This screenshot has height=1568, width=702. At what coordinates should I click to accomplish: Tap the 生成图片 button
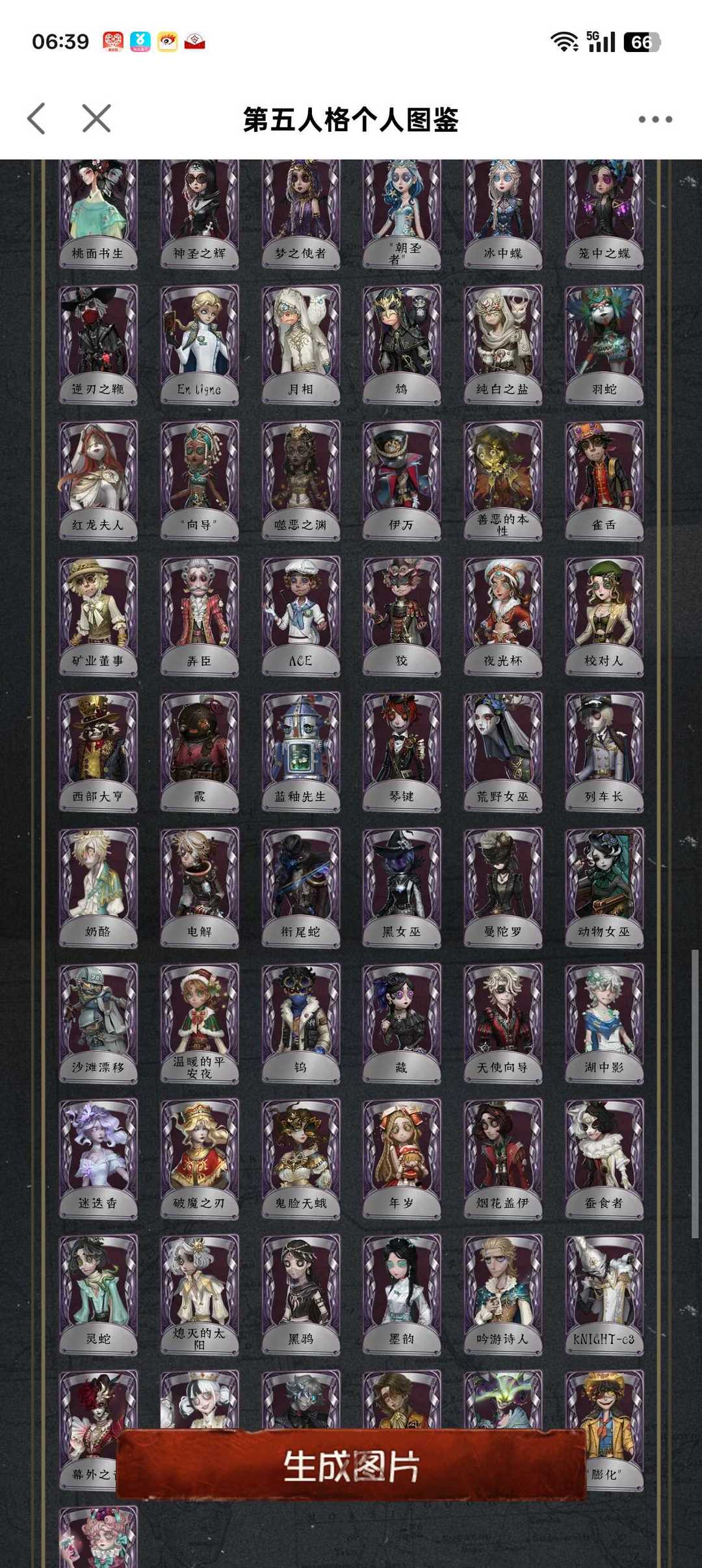tap(351, 1467)
